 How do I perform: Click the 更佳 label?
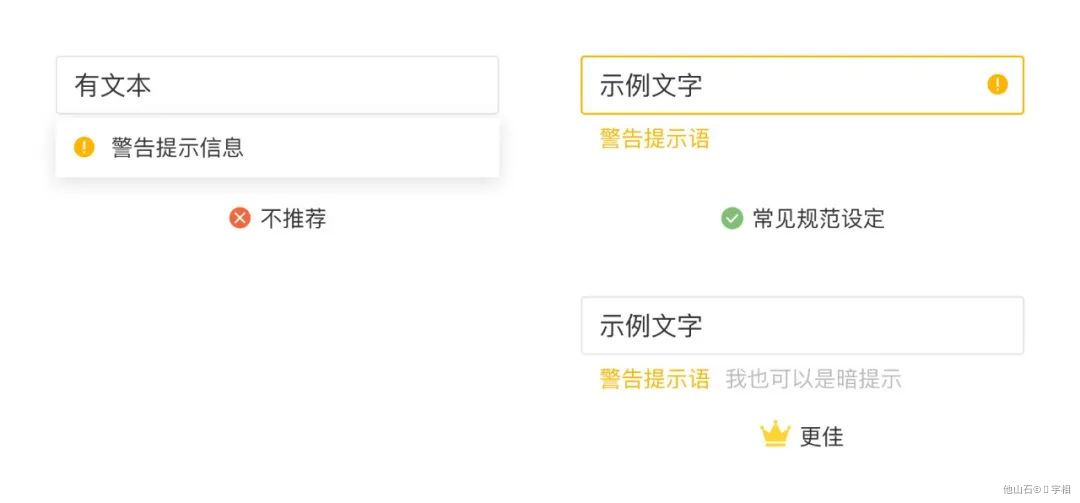[821, 436]
